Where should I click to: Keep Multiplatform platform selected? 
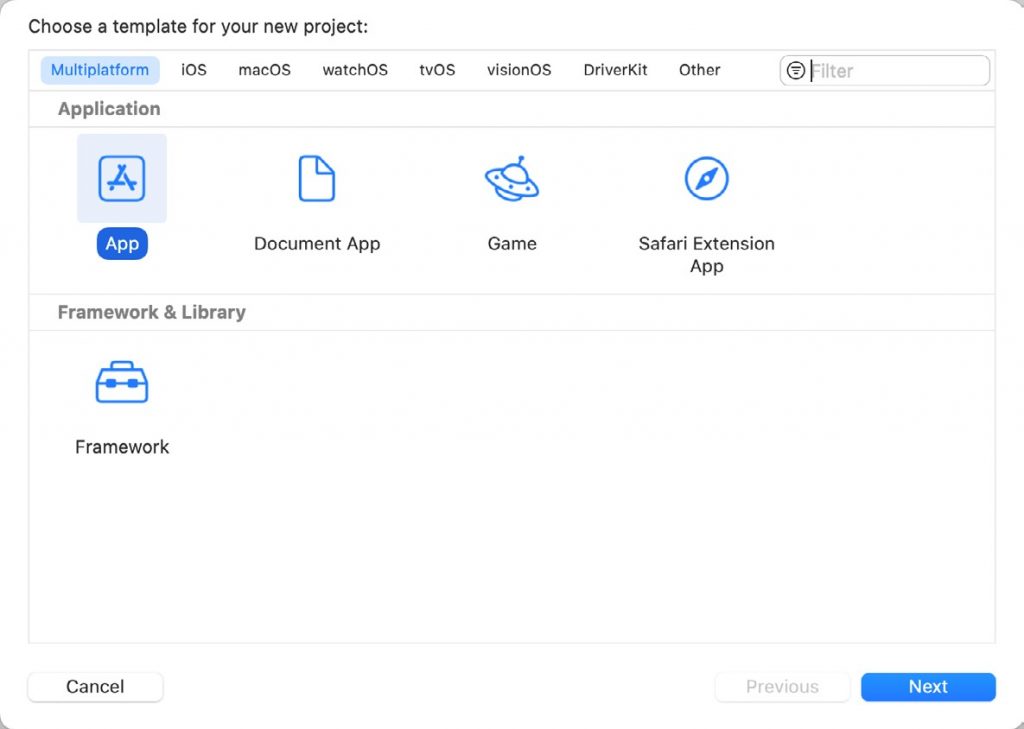(x=99, y=70)
